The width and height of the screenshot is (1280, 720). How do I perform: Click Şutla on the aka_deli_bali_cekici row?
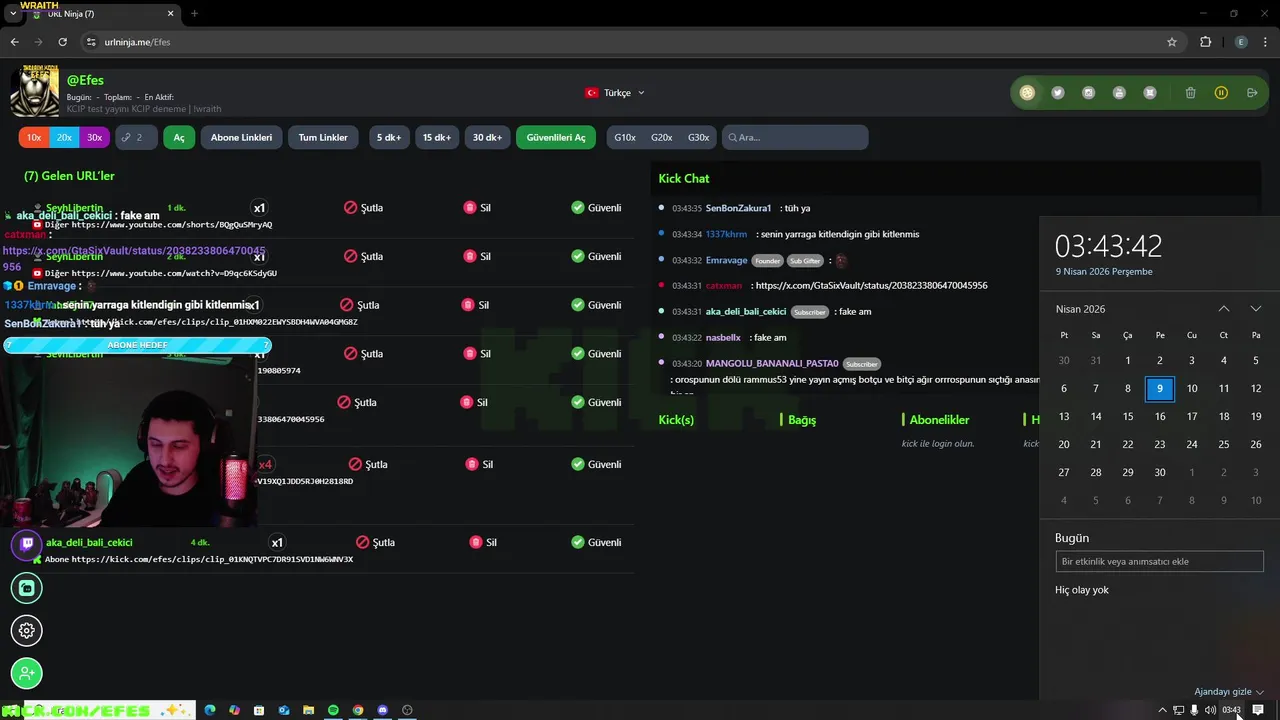coord(376,542)
